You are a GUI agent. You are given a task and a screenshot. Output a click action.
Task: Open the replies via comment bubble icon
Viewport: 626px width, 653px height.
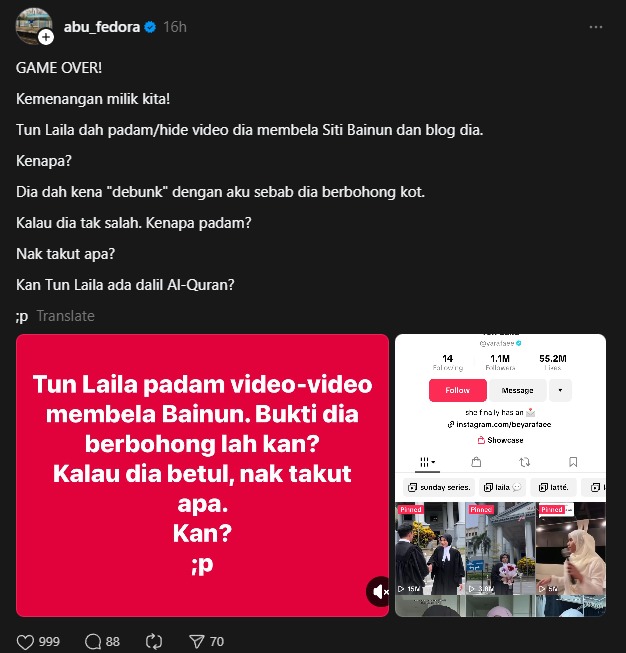(93, 642)
